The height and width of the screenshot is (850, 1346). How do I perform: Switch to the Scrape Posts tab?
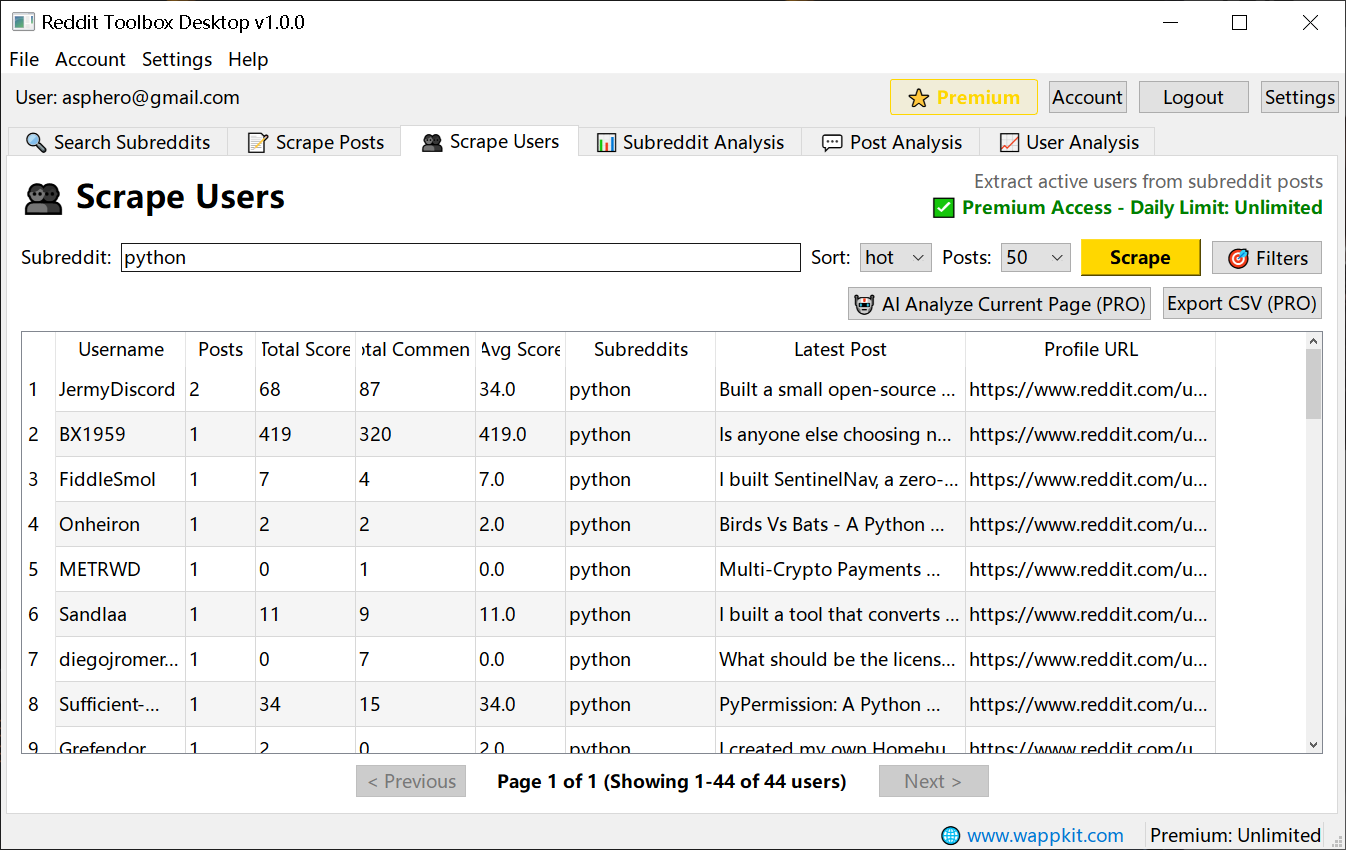(x=315, y=142)
